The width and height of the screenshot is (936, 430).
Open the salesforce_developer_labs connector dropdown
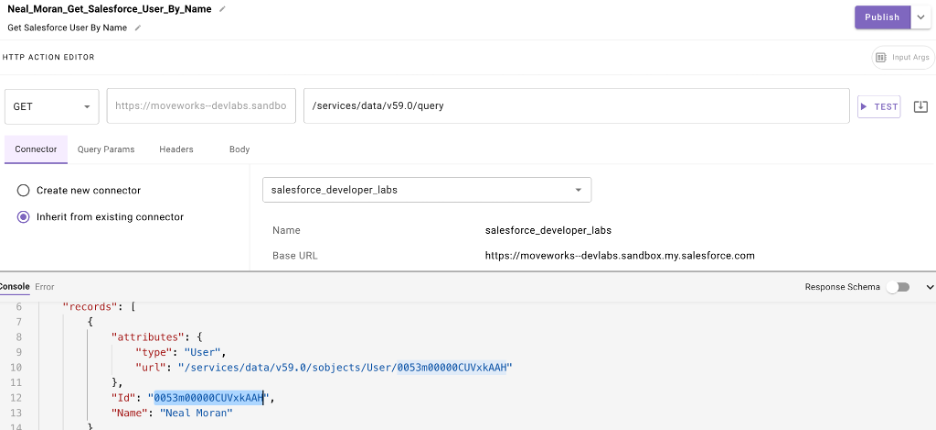427,190
